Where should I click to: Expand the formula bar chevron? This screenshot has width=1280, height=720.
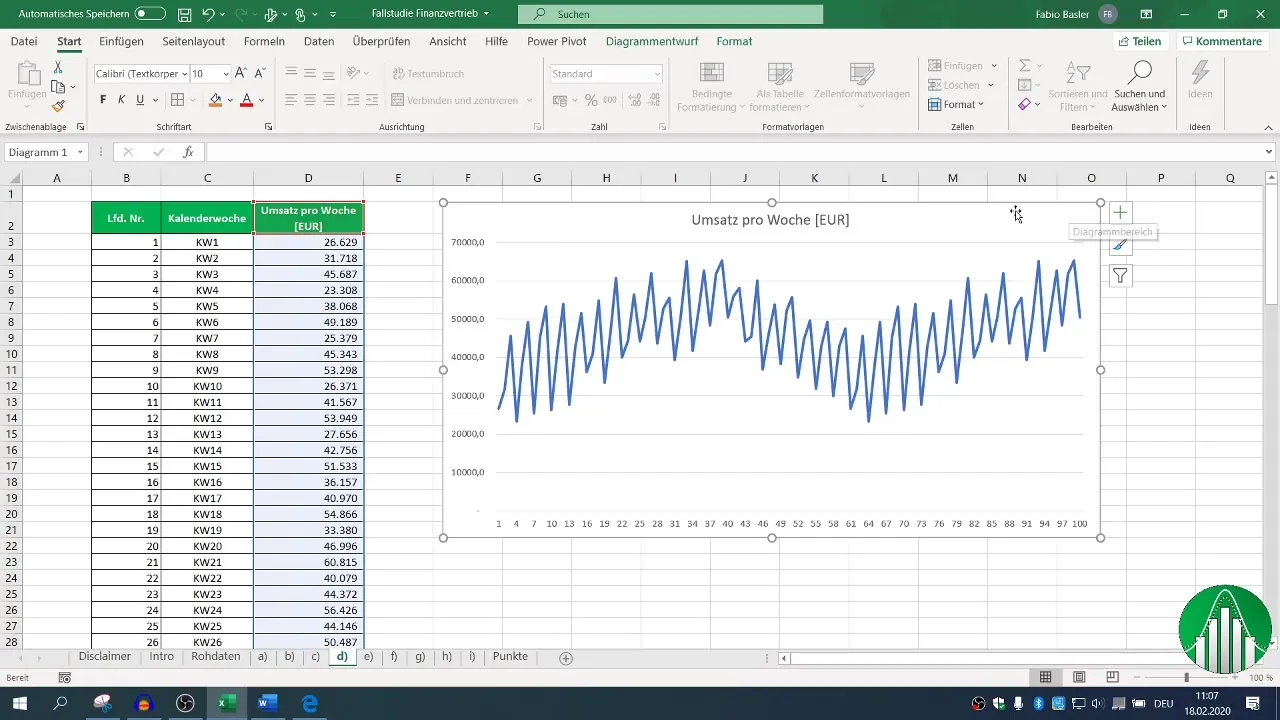[x=1269, y=152]
